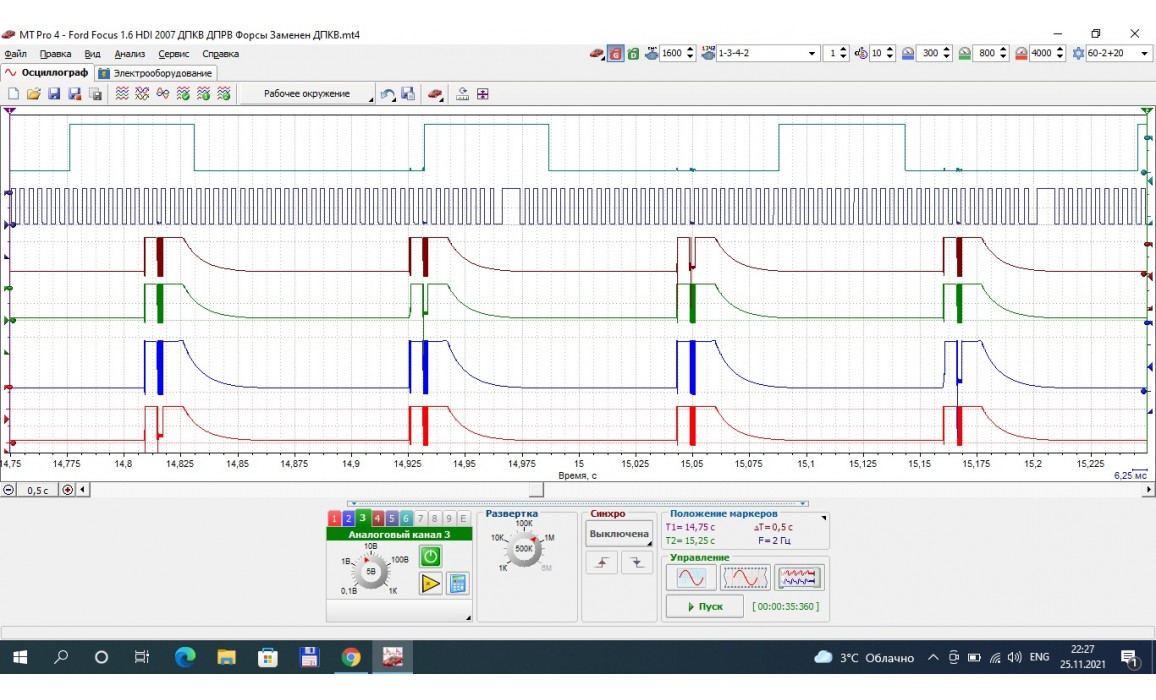This screenshot has height=700, width=1156.
Task: Click the multi-channel waveform view icon
Action: [799, 578]
